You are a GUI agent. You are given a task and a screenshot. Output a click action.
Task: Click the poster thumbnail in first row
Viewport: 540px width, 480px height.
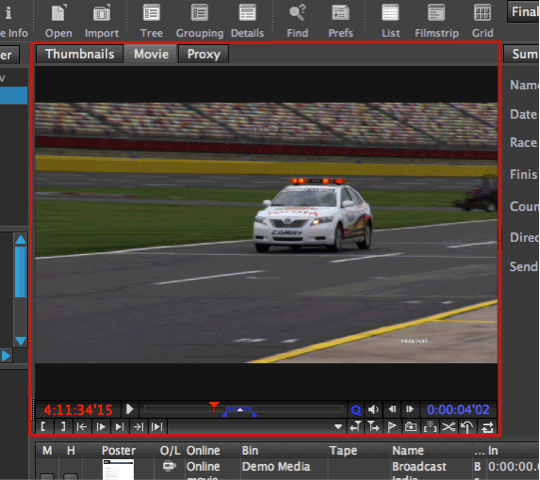[x=118, y=470]
